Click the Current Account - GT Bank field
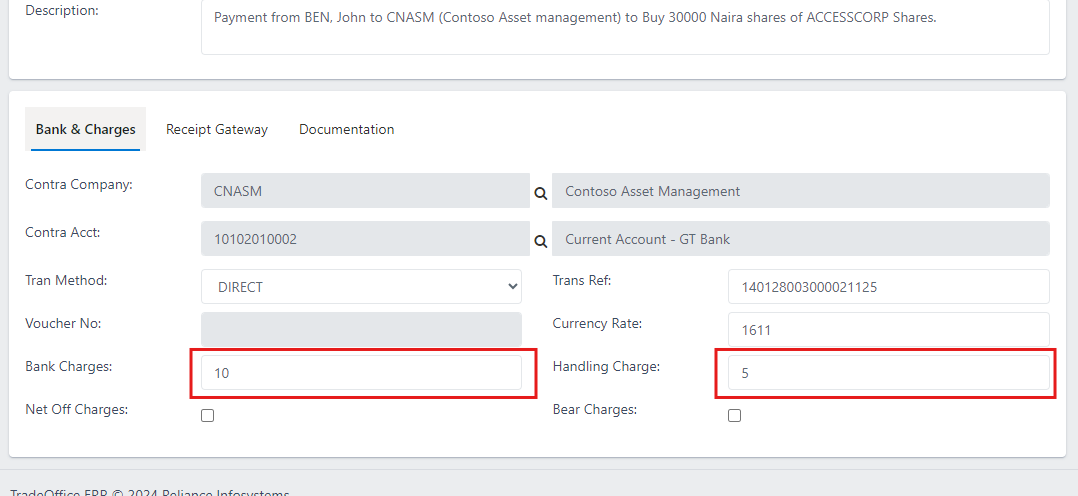The height and width of the screenshot is (496, 1078). pyautogui.click(x=801, y=239)
